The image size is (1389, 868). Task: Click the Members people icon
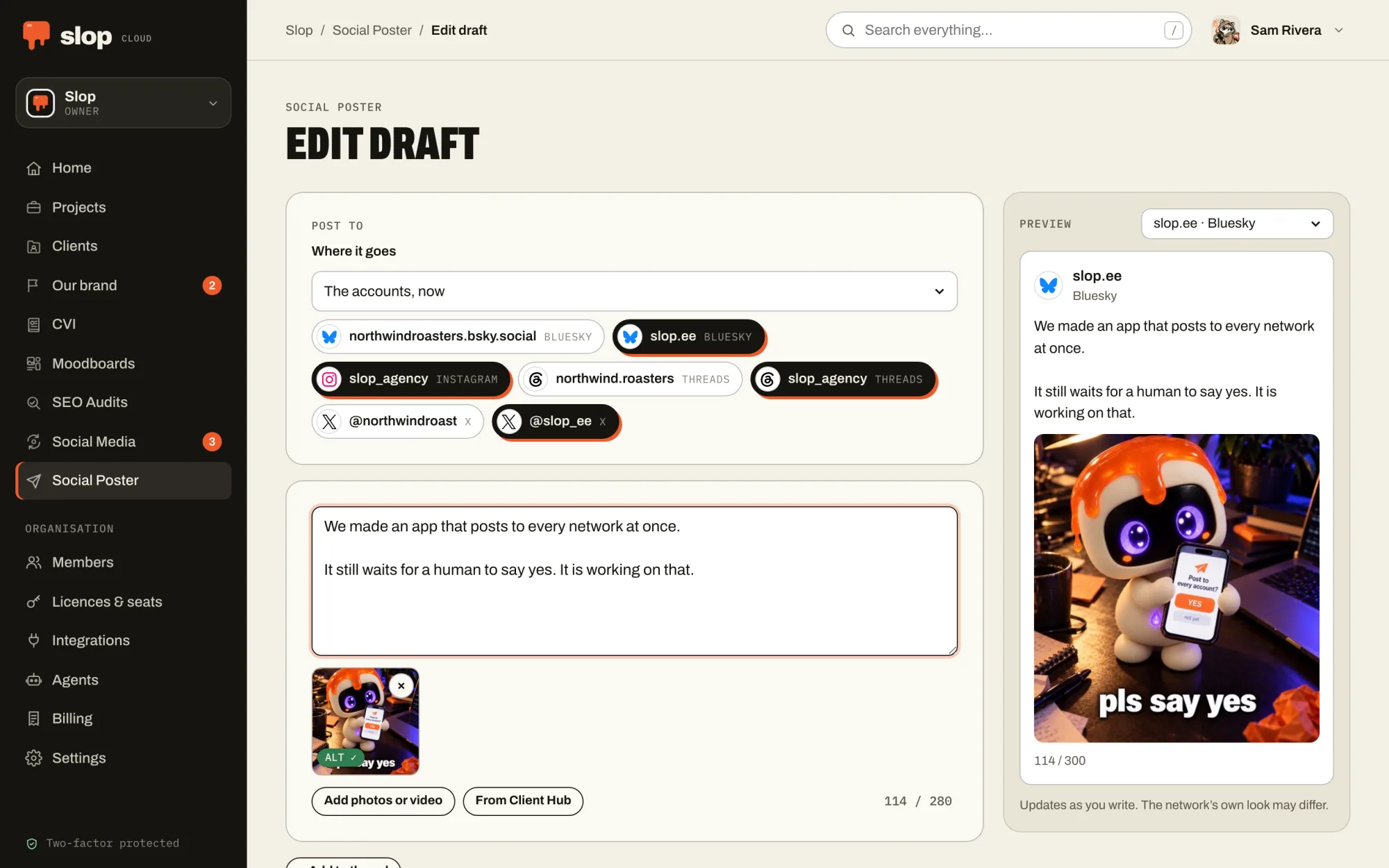(x=33, y=562)
